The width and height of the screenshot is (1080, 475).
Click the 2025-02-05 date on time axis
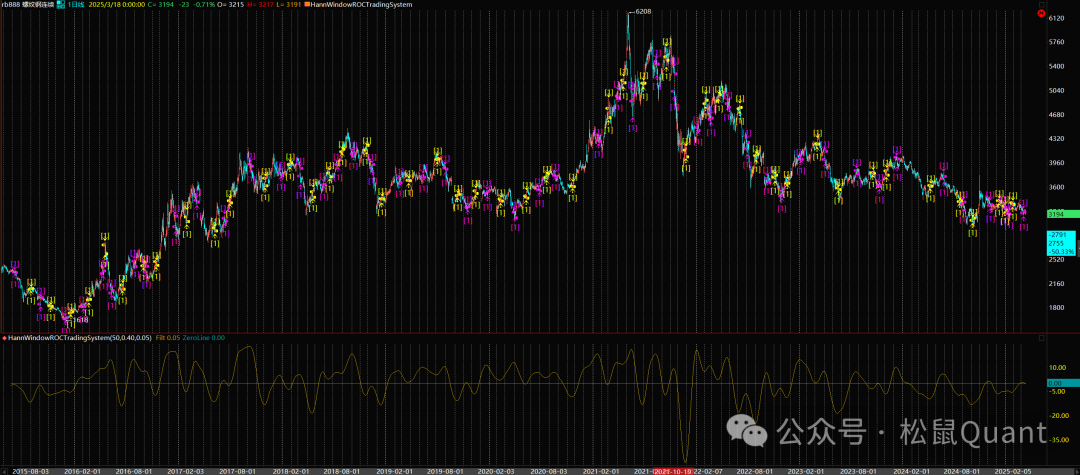pos(1013,469)
